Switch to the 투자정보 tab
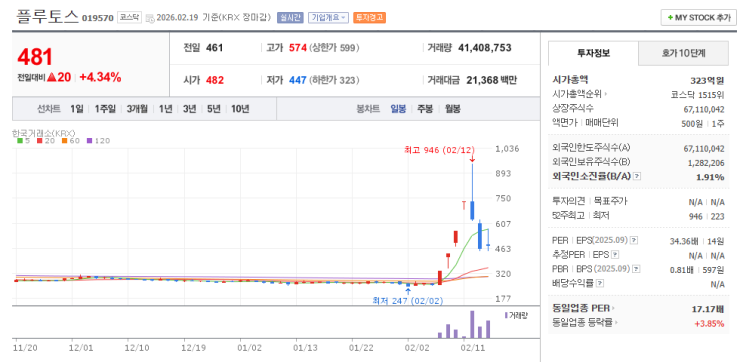The image size is (743, 362). coord(593,53)
